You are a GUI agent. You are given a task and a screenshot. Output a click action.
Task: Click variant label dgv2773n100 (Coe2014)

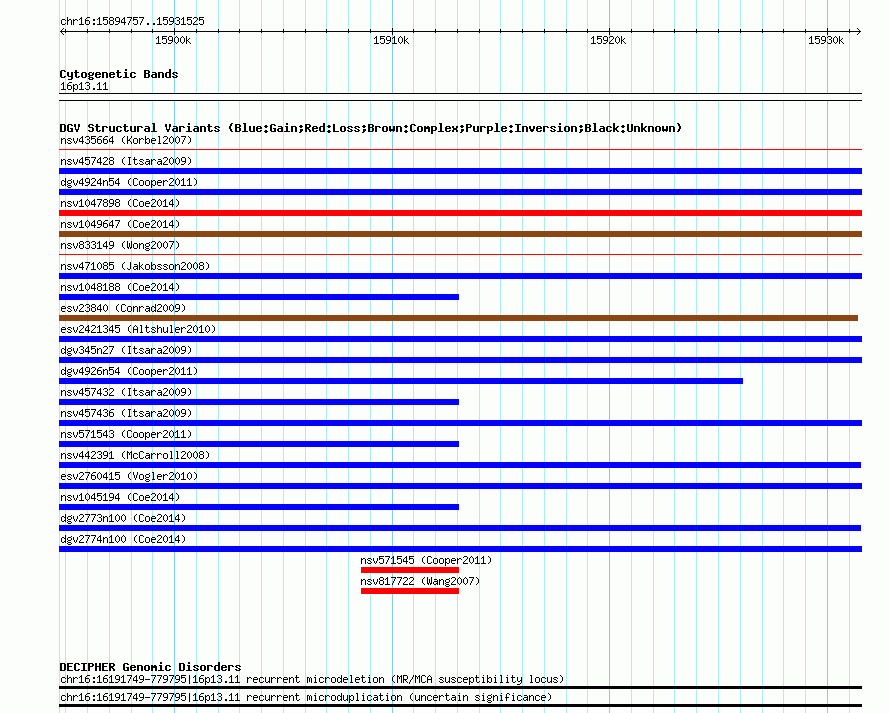(x=123, y=518)
